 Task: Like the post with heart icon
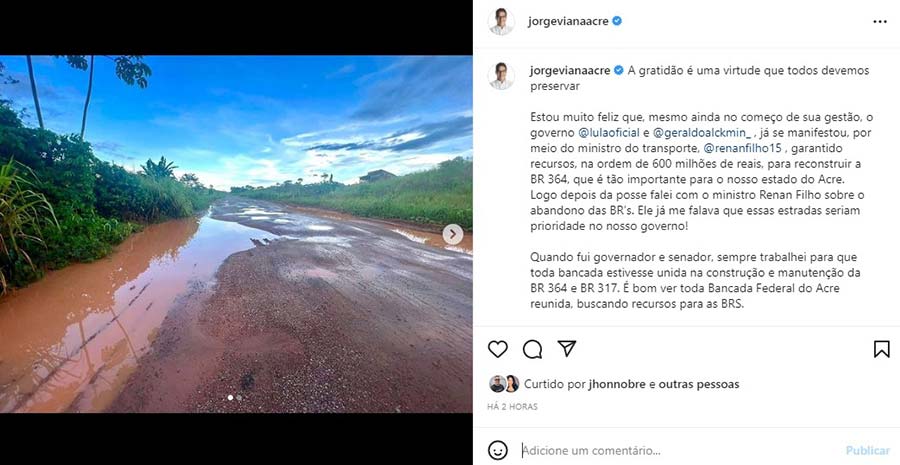point(498,349)
